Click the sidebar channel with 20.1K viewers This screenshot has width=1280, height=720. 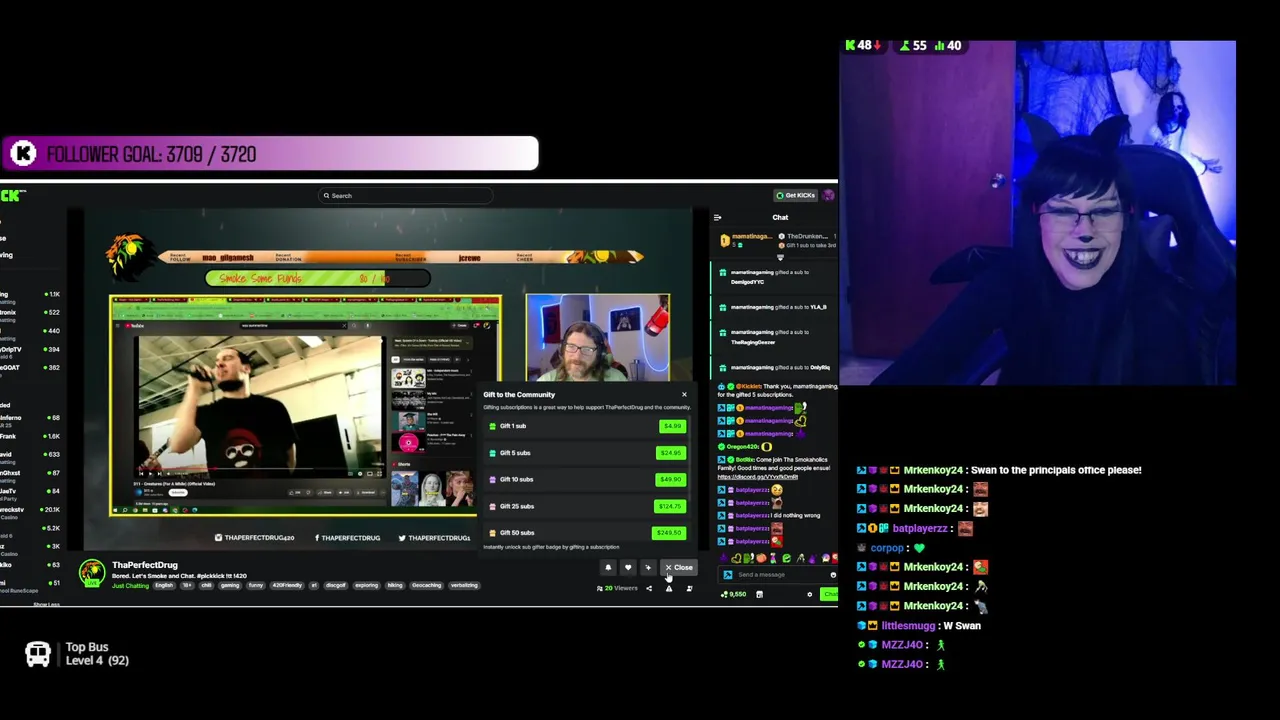click(30, 509)
